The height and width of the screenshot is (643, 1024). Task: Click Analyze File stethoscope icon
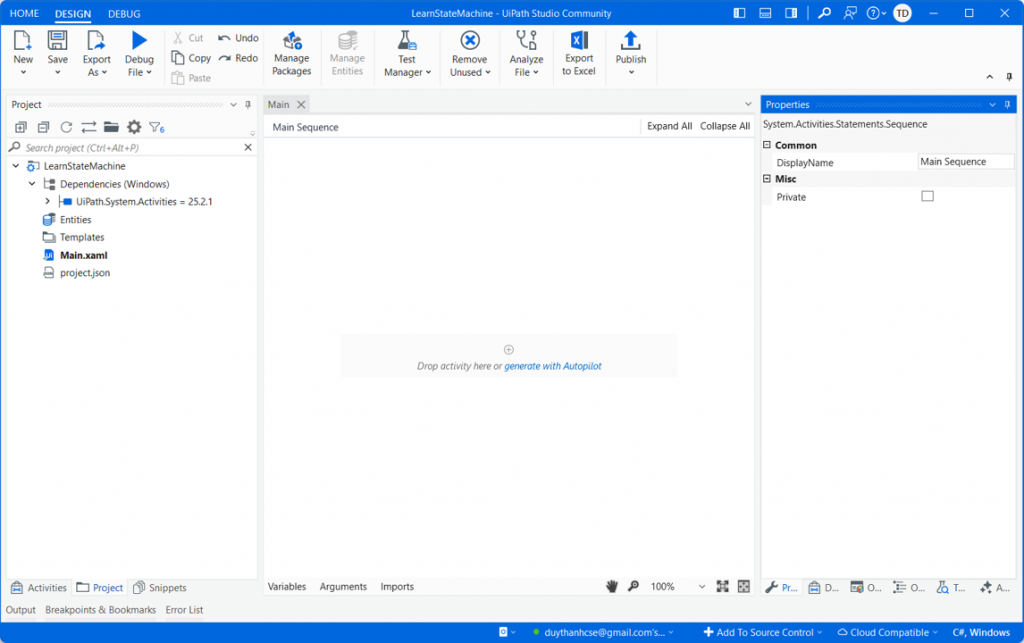[526, 41]
